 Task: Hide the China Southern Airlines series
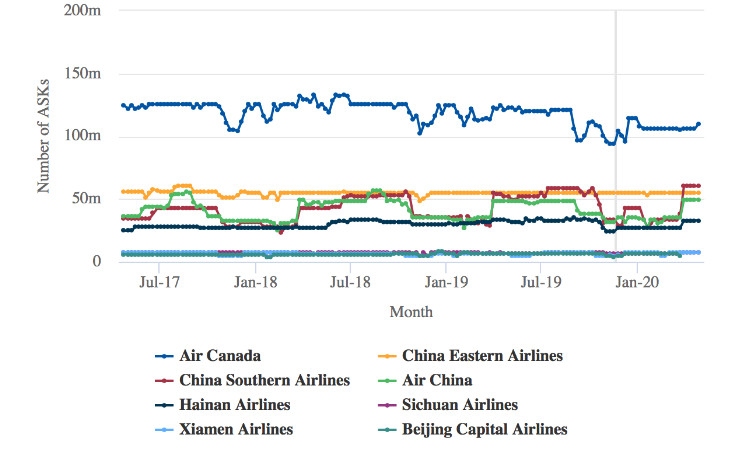coord(265,380)
